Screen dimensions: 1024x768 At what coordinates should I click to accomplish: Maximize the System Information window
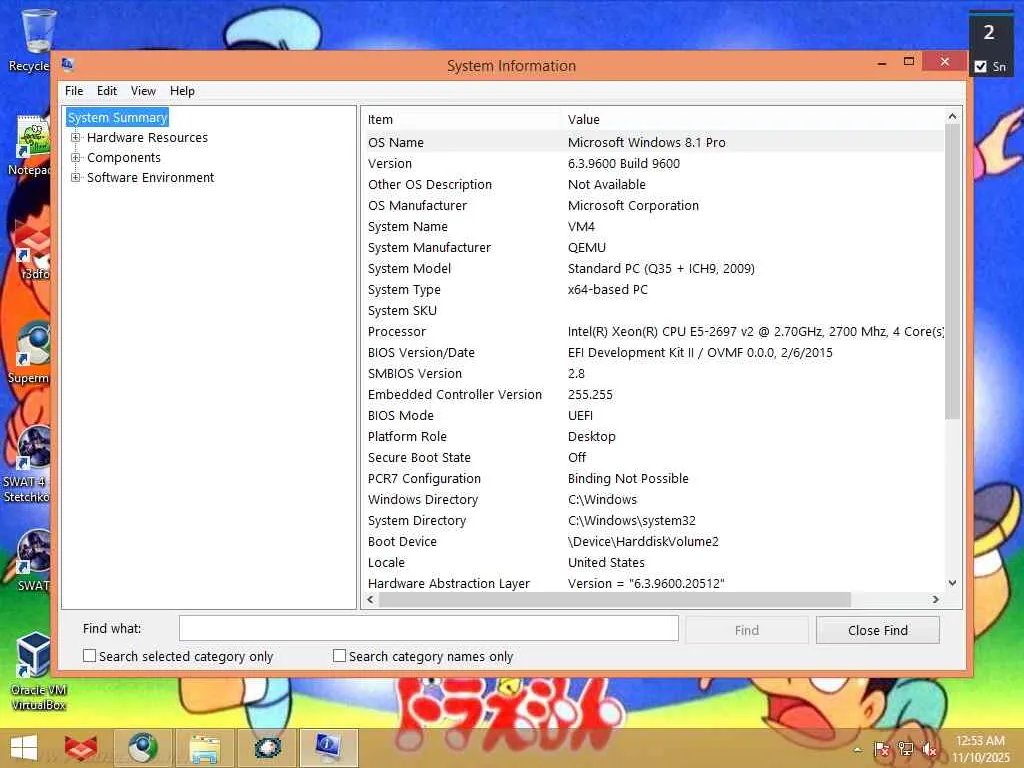908,61
